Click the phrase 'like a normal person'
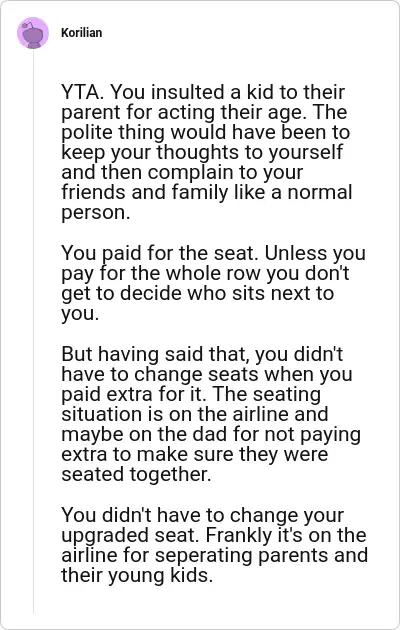Viewport: 400px width, 630px height. tap(207, 202)
